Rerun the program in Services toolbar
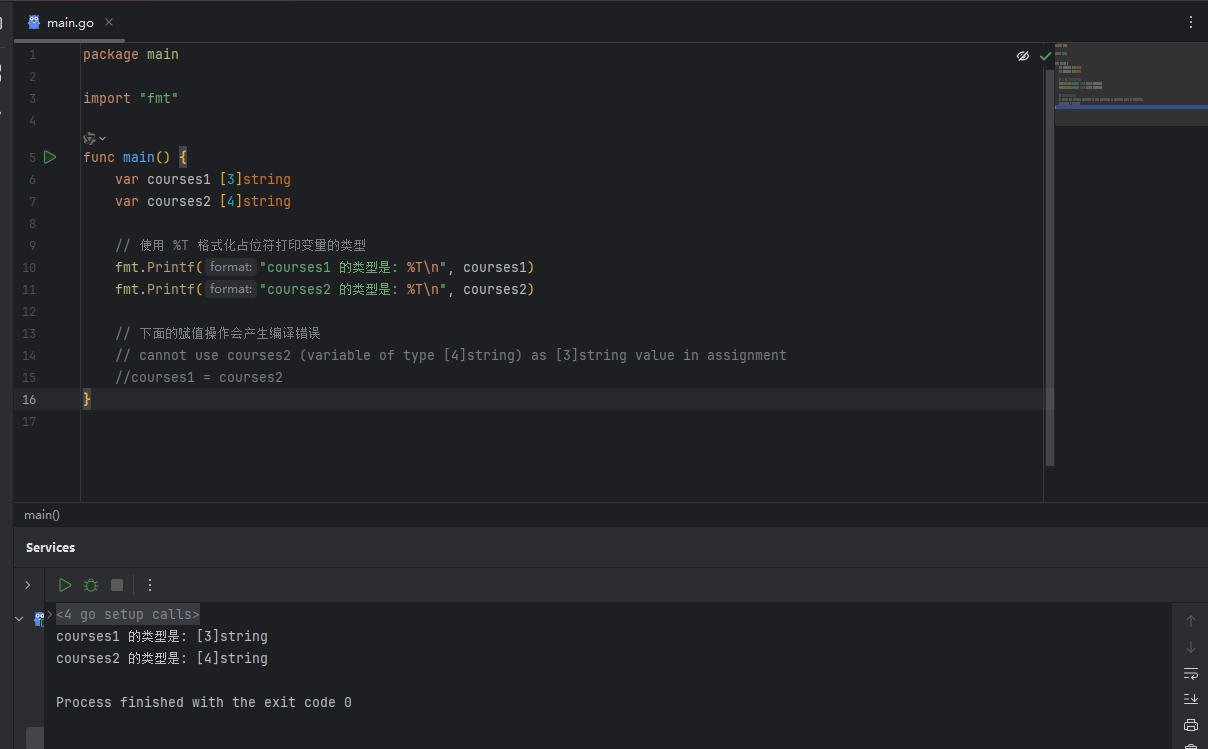The width and height of the screenshot is (1208, 749). [65, 585]
